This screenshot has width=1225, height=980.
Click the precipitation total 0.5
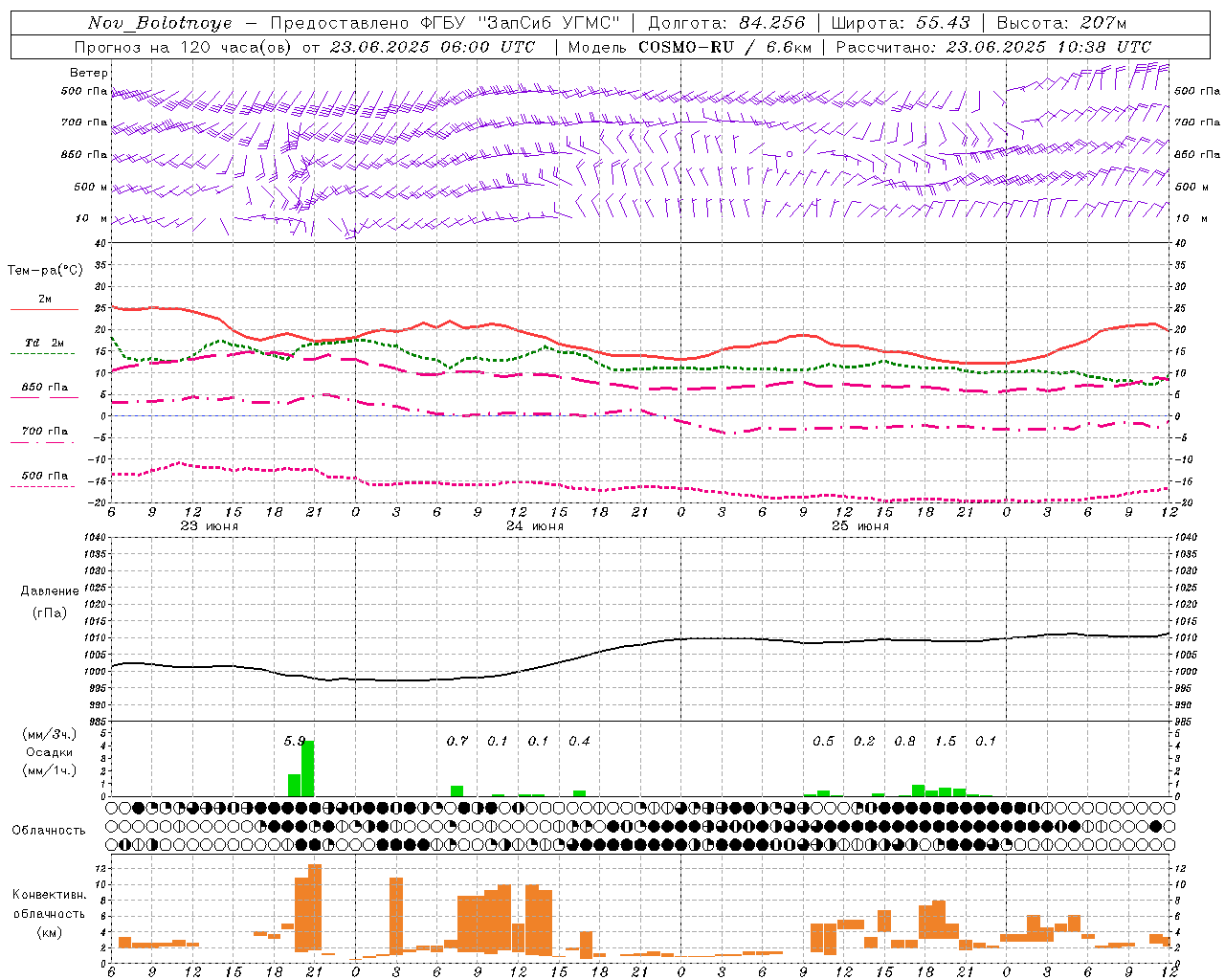click(x=823, y=741)
